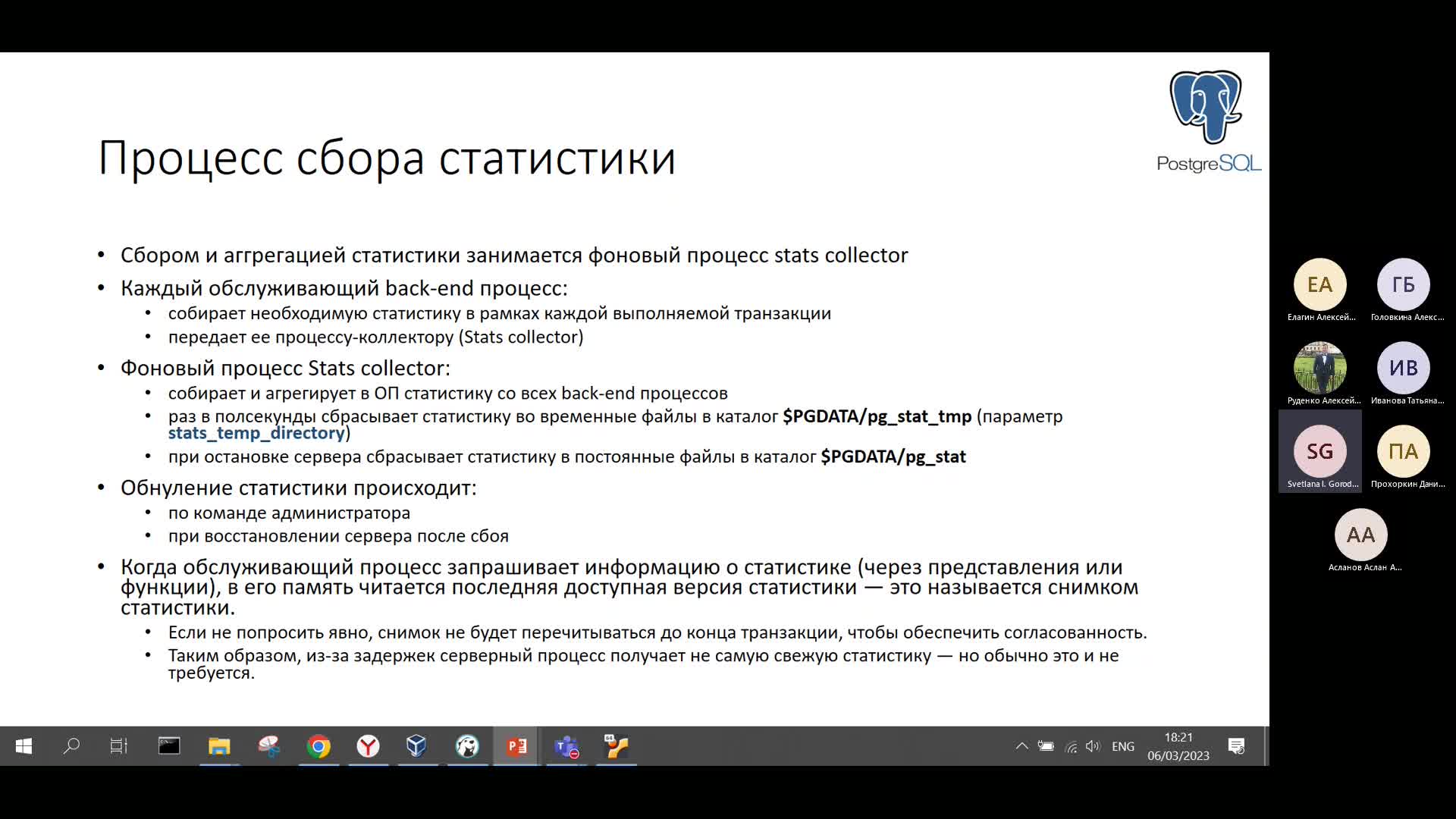
Task: Select participant avatar ГБ Головкина
Action: point(1404,284)
